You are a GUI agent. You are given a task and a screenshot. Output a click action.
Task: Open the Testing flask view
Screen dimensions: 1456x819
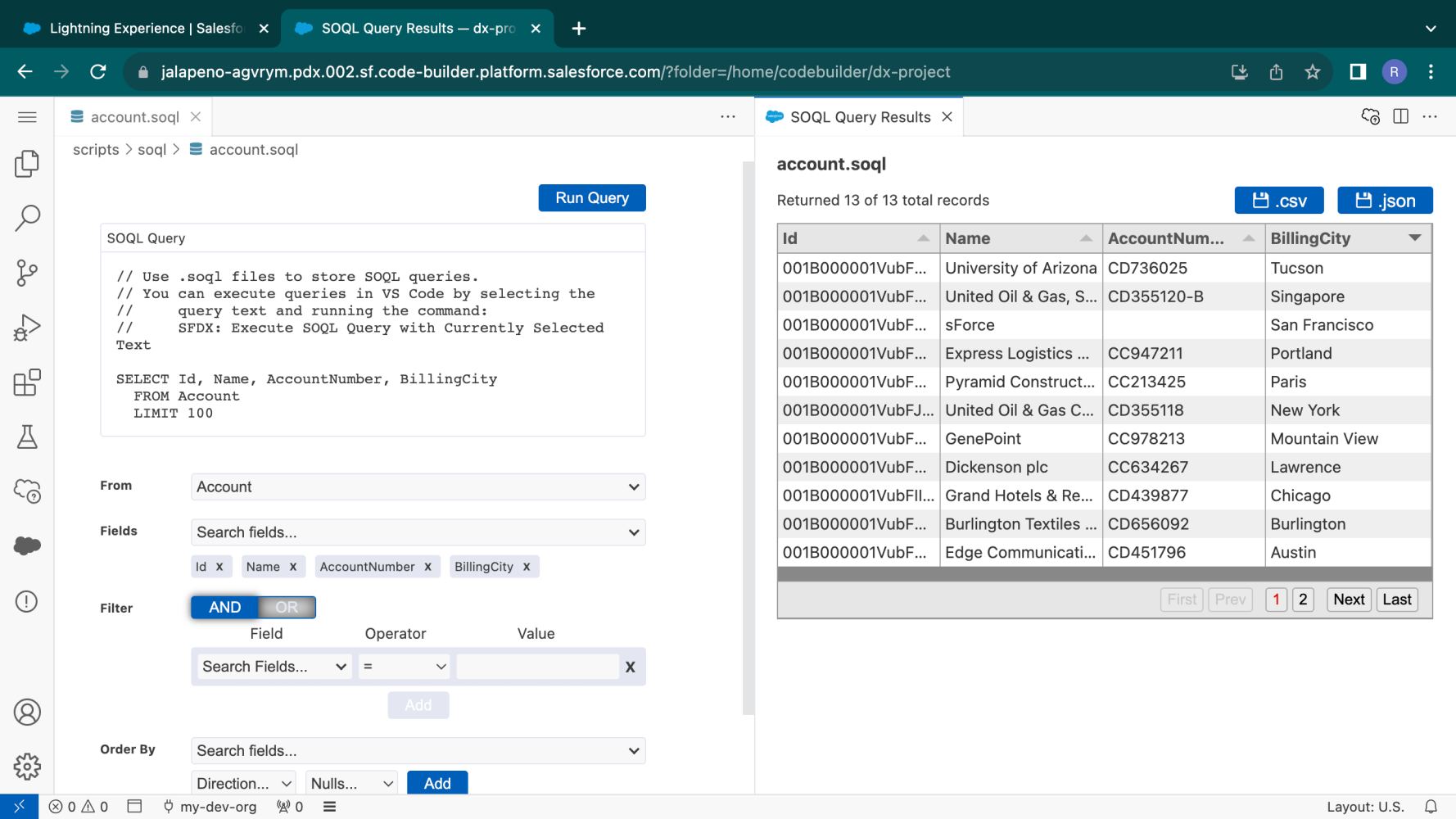tap(27, 437)
